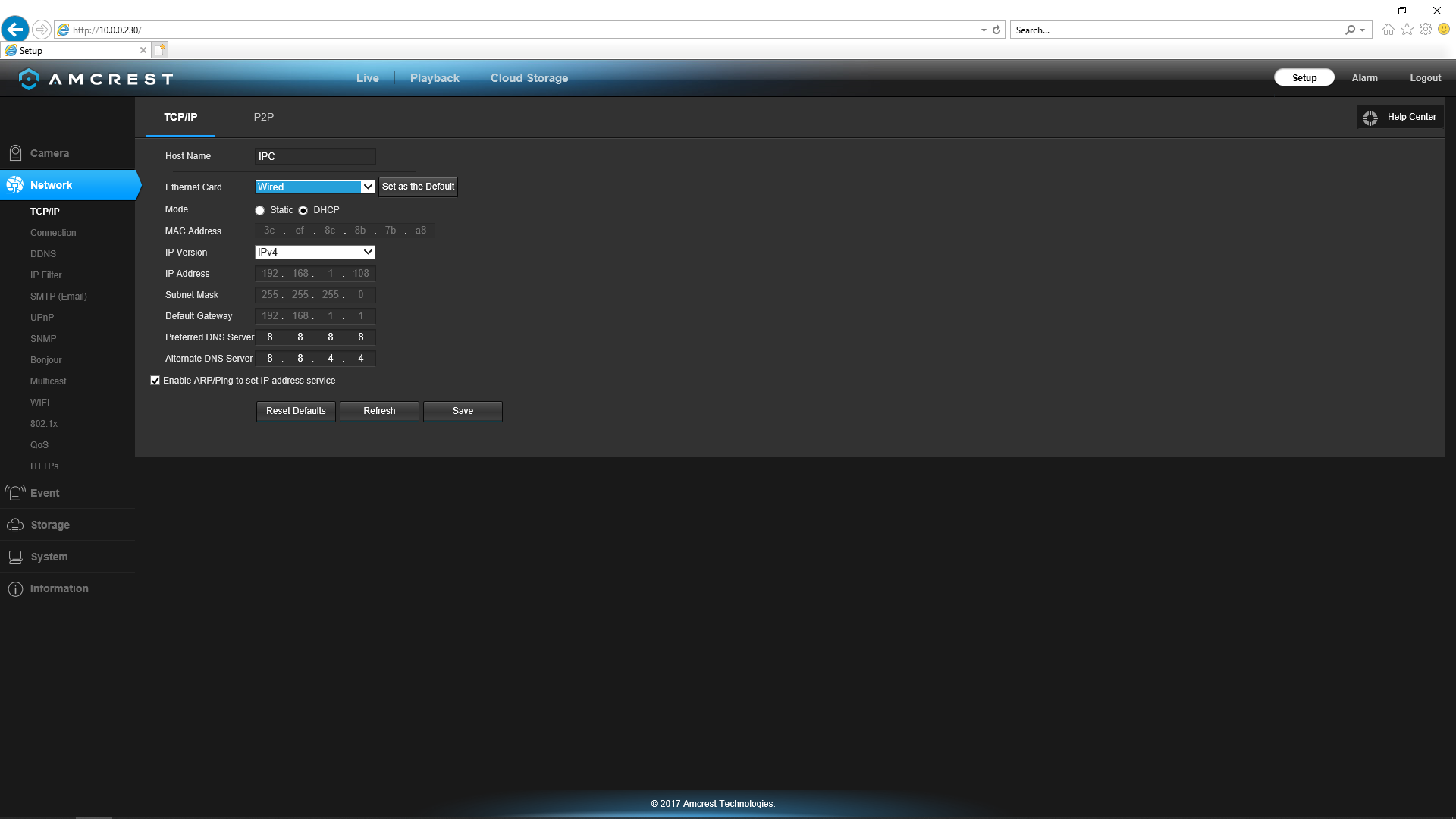Open the Live view menu
Viewport: 1456px width, 819px height.
tap(368, 78)
